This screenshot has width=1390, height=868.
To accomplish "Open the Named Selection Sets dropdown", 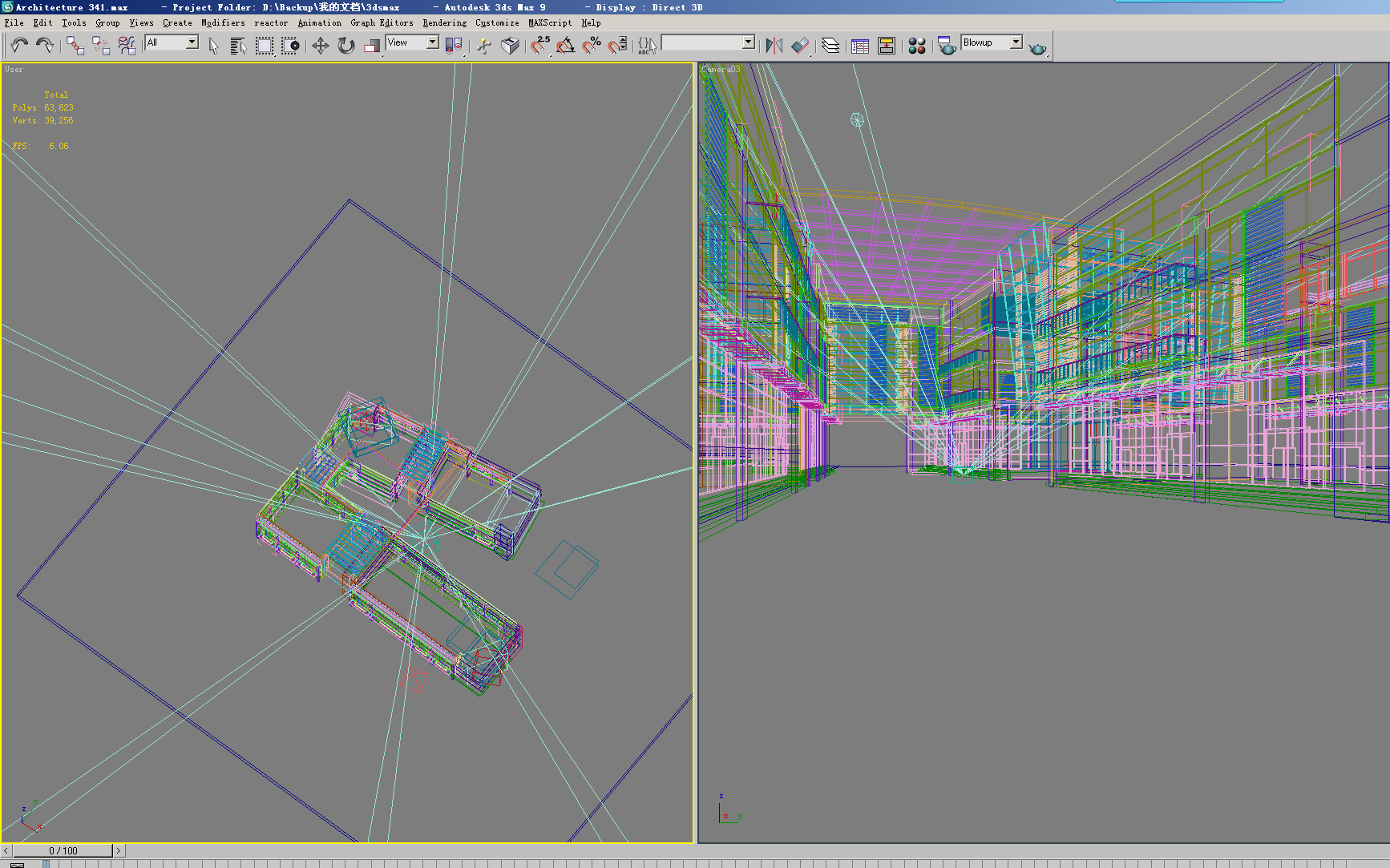I will pos(749,42).
